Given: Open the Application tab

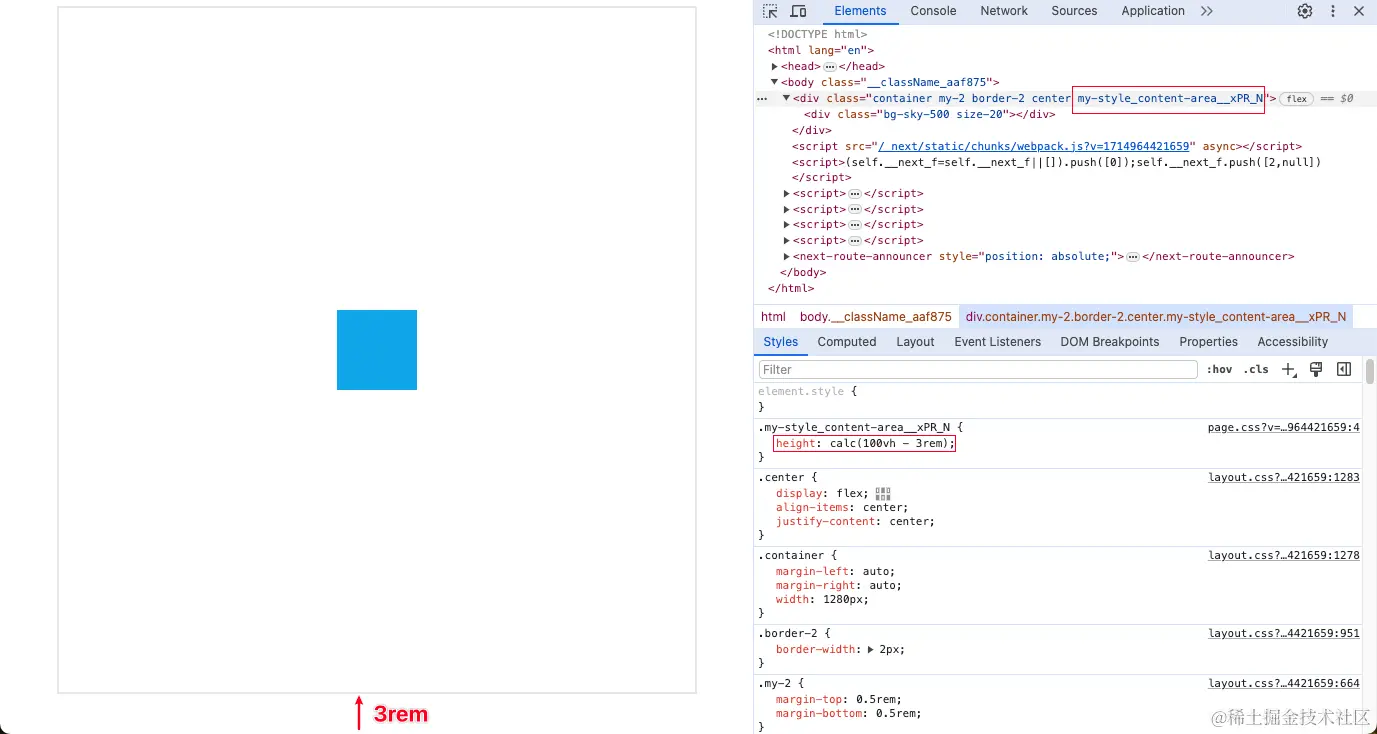Looking at the screenshot, I should [1153, 11].
